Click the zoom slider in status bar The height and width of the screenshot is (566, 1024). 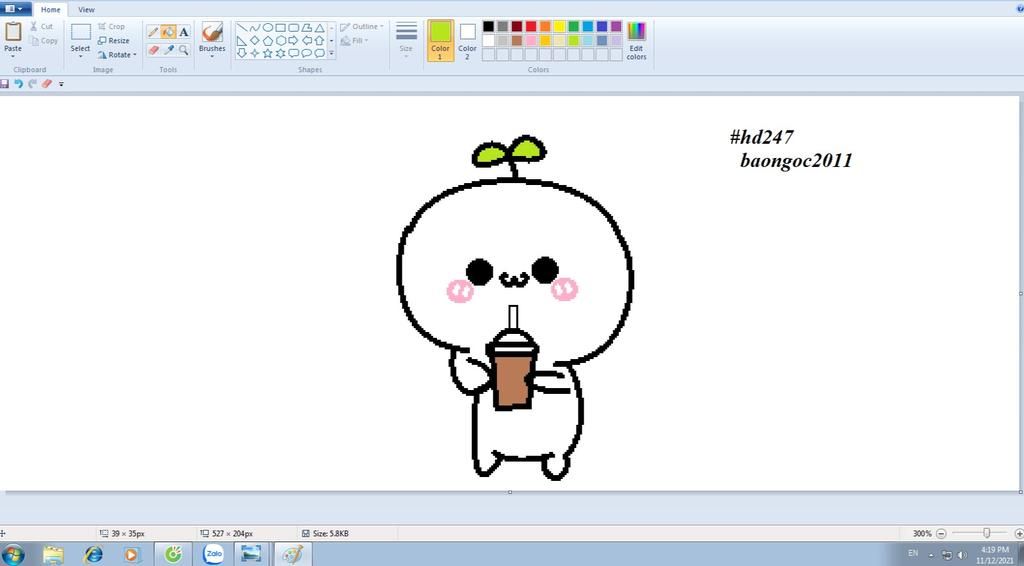point(987,533)
